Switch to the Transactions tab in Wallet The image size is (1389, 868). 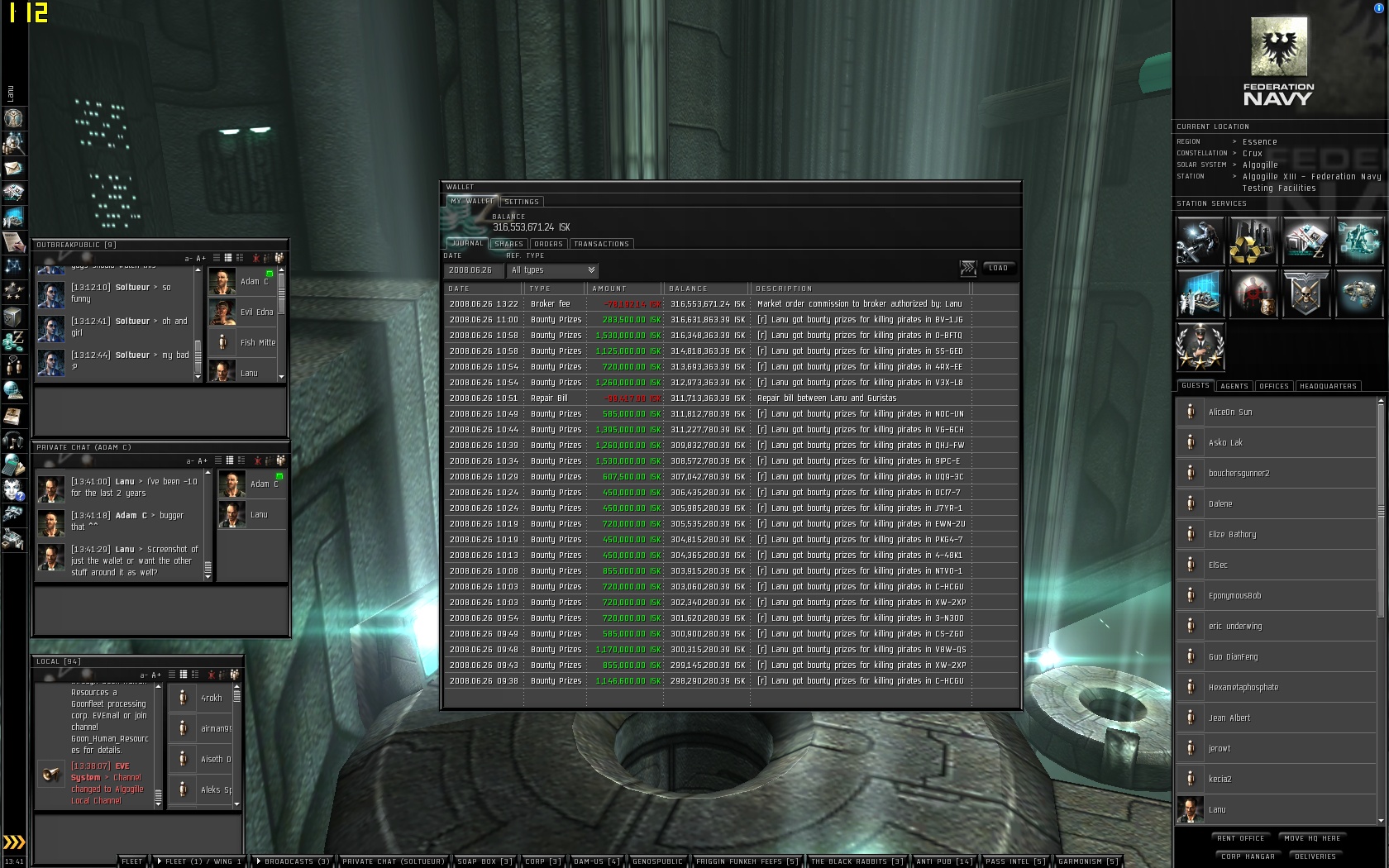[x=601, y=244]
